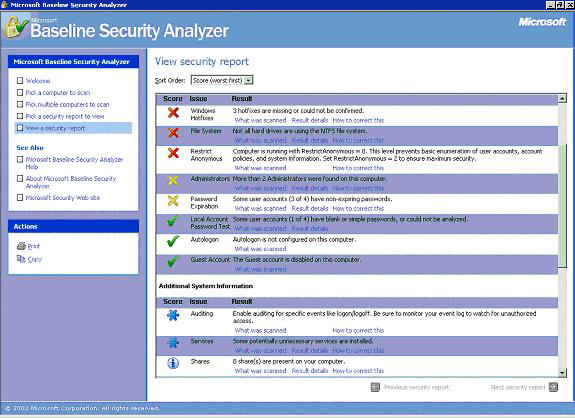The image size is (575, 418).
Task: Click the yellow X icon for Administrators
Action: (173, 180)
